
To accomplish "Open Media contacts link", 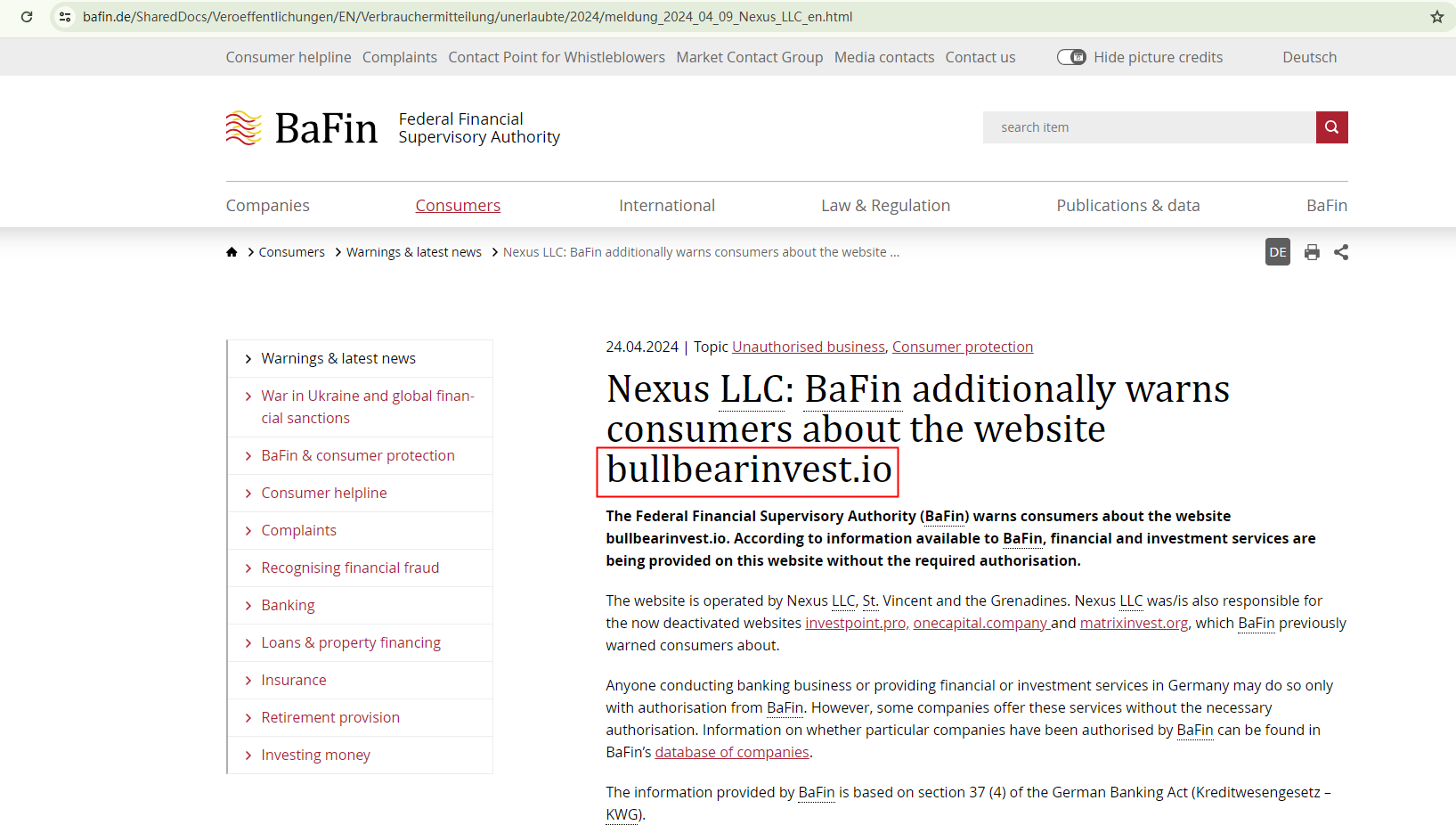I will click(884, 57).
